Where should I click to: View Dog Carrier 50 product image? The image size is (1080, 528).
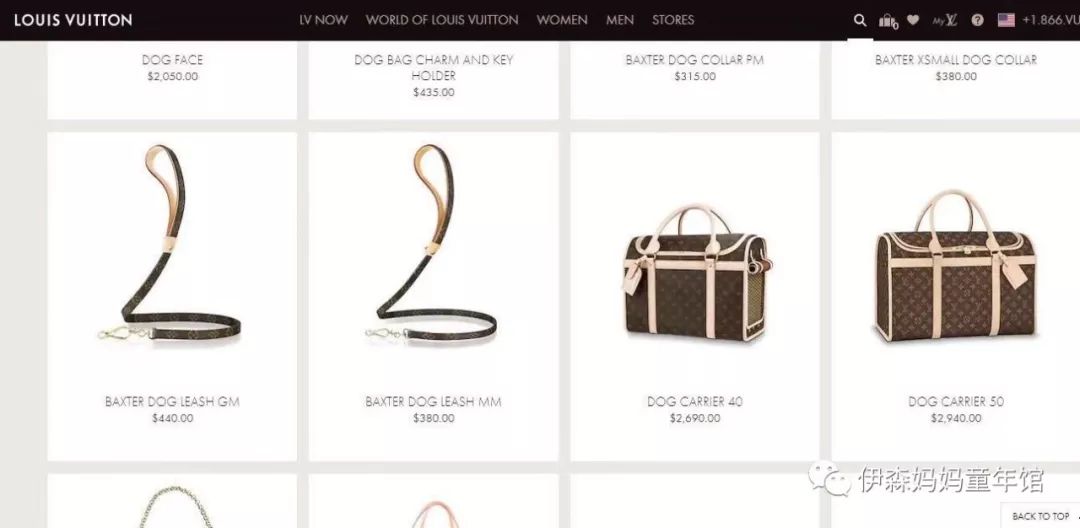(956, 266)
